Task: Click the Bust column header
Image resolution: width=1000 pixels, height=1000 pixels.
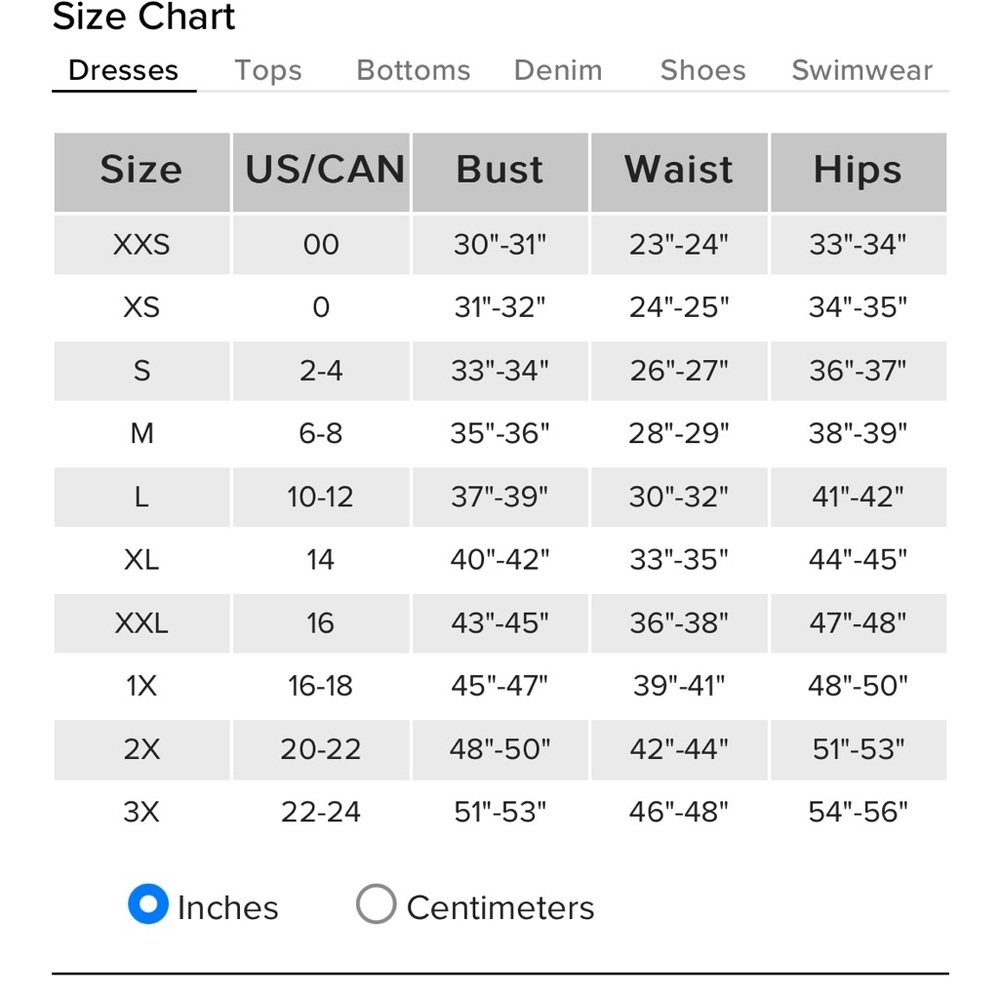Action: [500, 170]
